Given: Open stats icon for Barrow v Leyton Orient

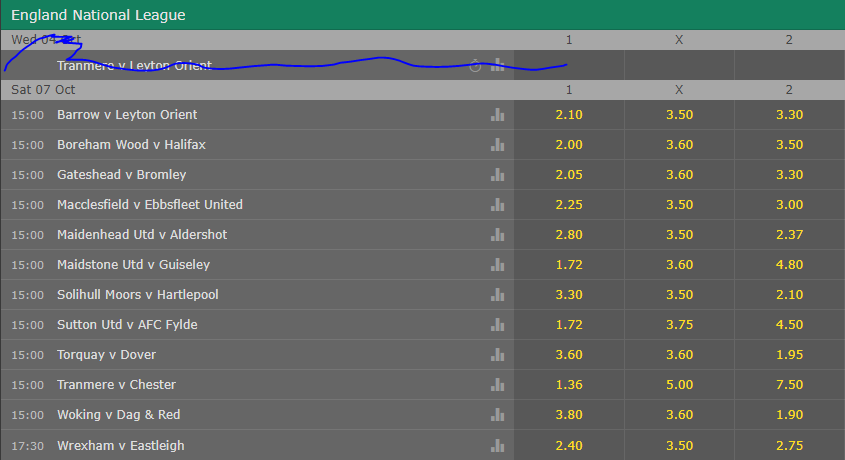Looking at the screenshot, I should pos(497,115).
